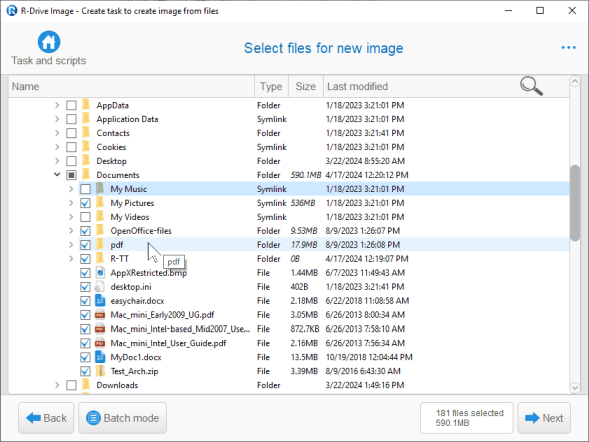Click the AppXRestricted.bmp file icon
This screenshot has height=442, width=589.
[x=100, y=273]
